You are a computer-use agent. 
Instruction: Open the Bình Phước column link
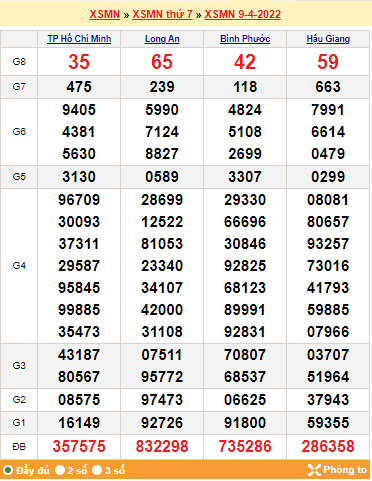(245, 39)
